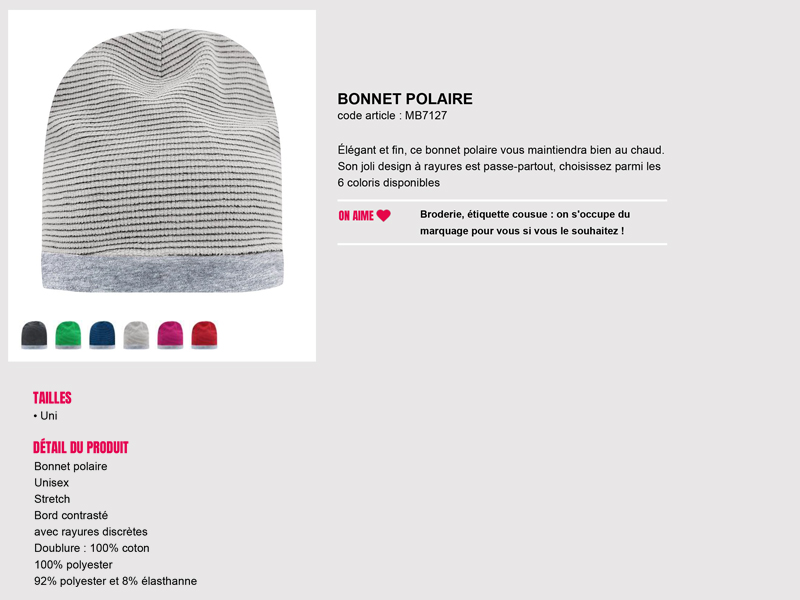Click the 92% polyester et 8% élasthanne line
Screen dimensions: 800x600
(x=115, y=581)
